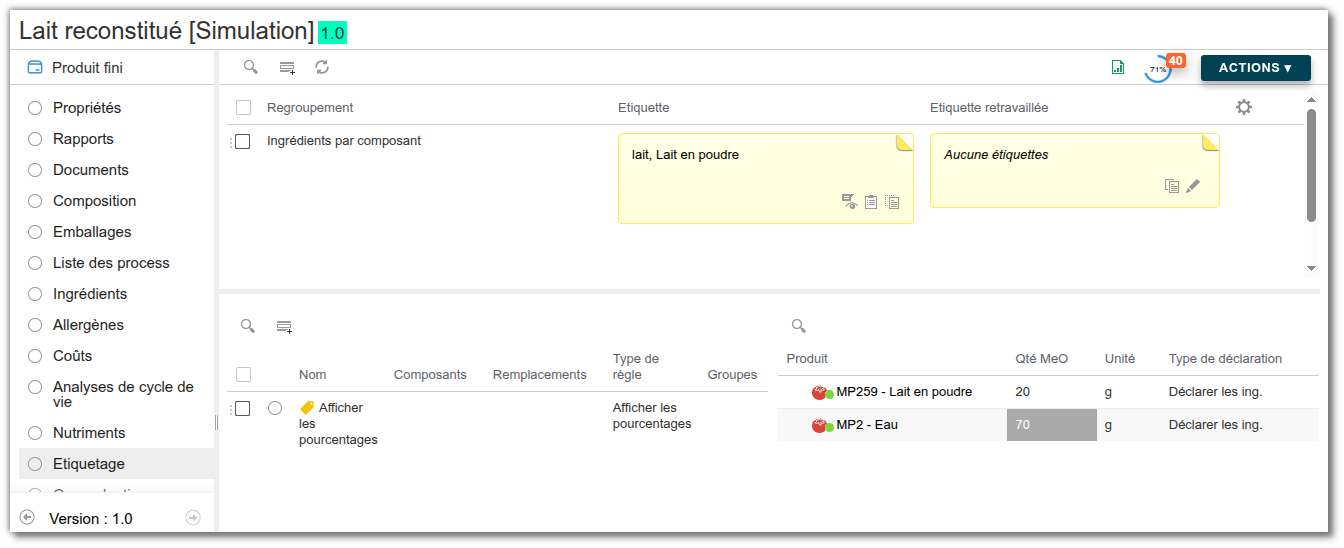Open the Composition section in sidebar

94,201
